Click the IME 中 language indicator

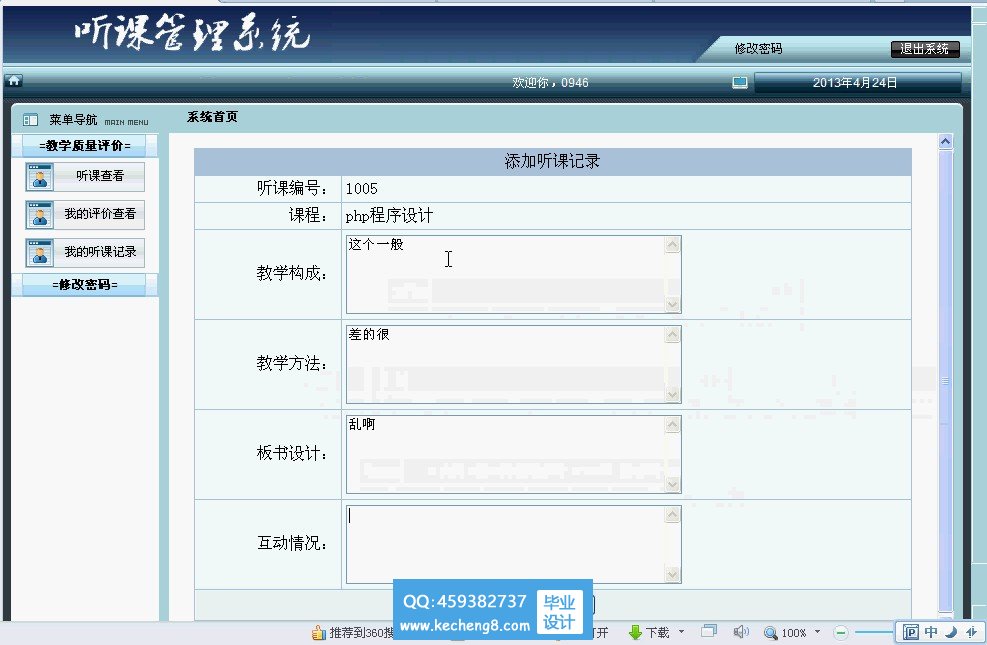click(x=931, y=632)
